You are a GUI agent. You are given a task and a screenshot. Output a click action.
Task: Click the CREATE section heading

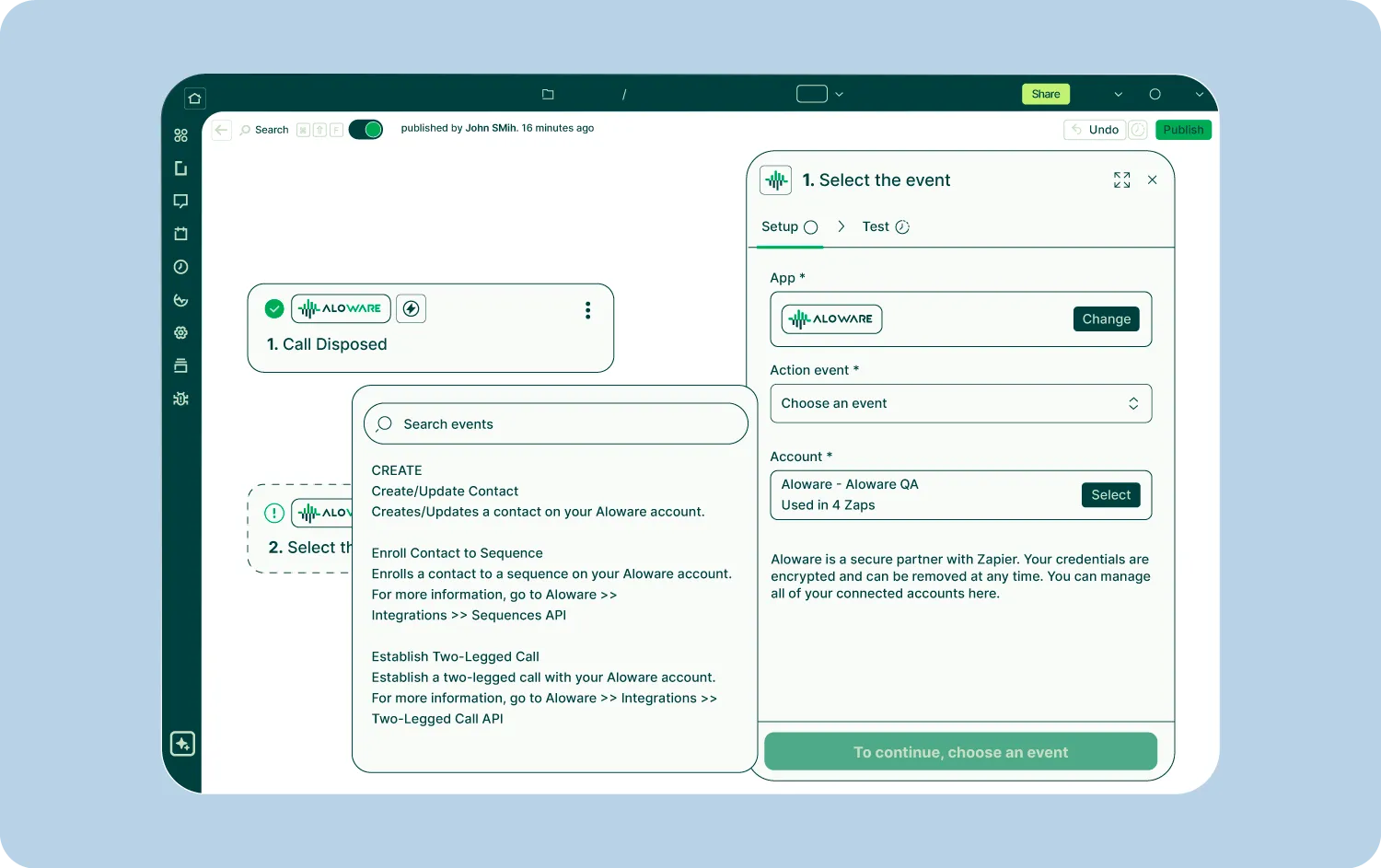click(x=397, y=470)
